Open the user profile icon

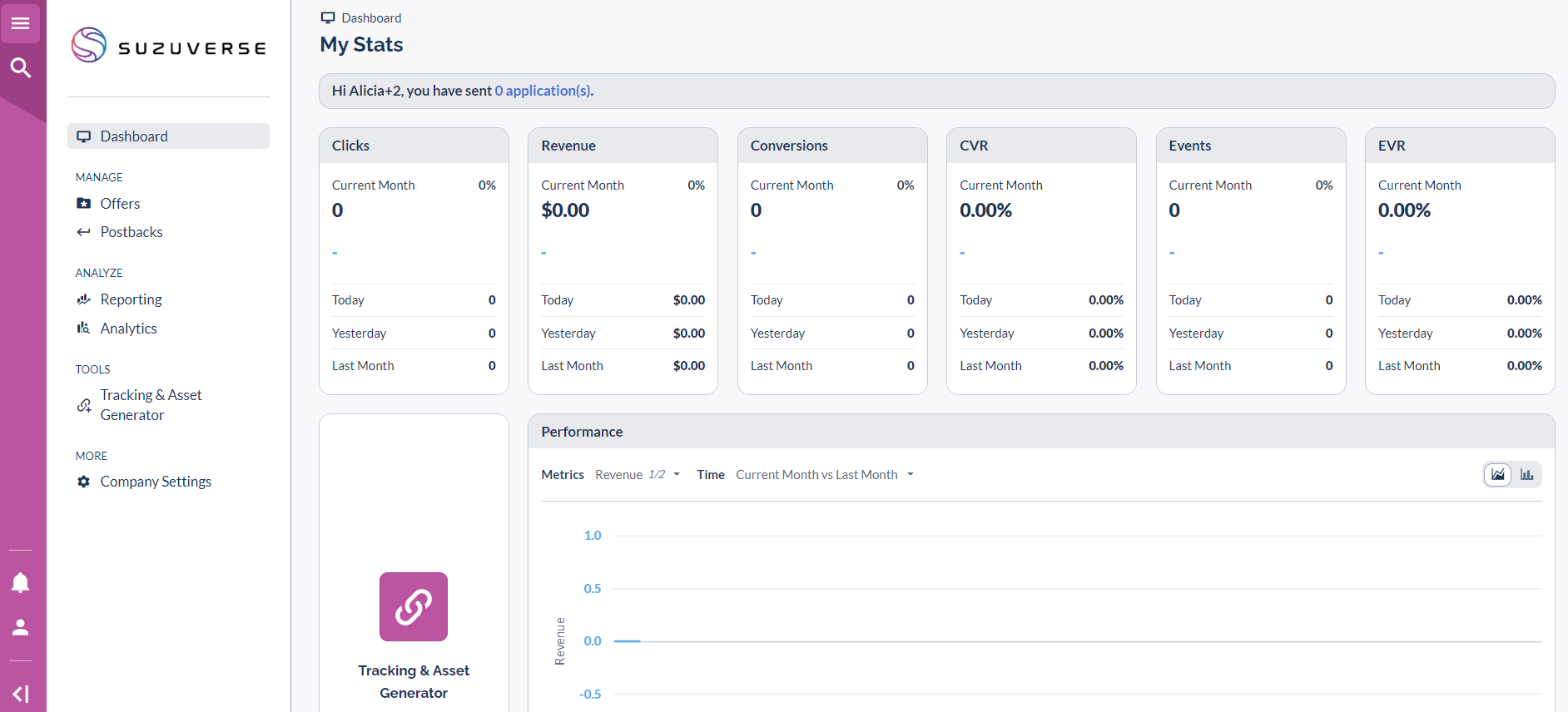(x=21, y=628)
